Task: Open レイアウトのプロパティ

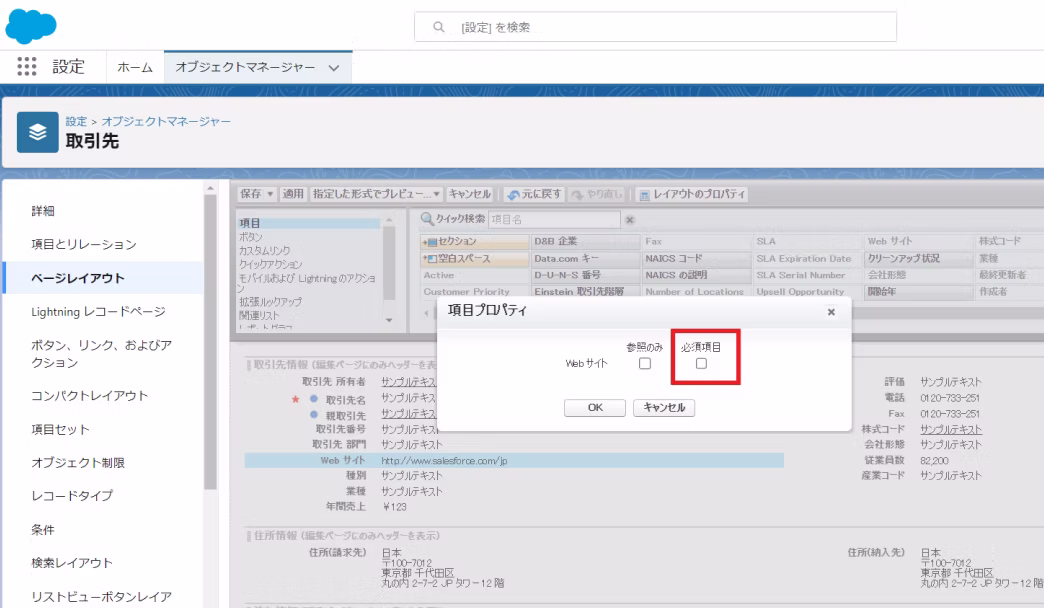Action: click(x=691, y=194)
